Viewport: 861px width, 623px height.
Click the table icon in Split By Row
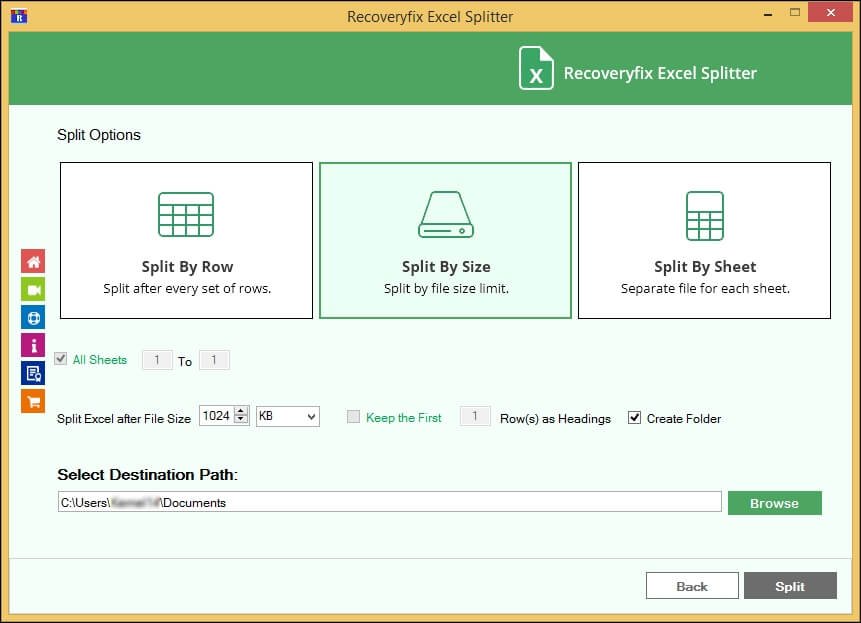tap(186, 215)
